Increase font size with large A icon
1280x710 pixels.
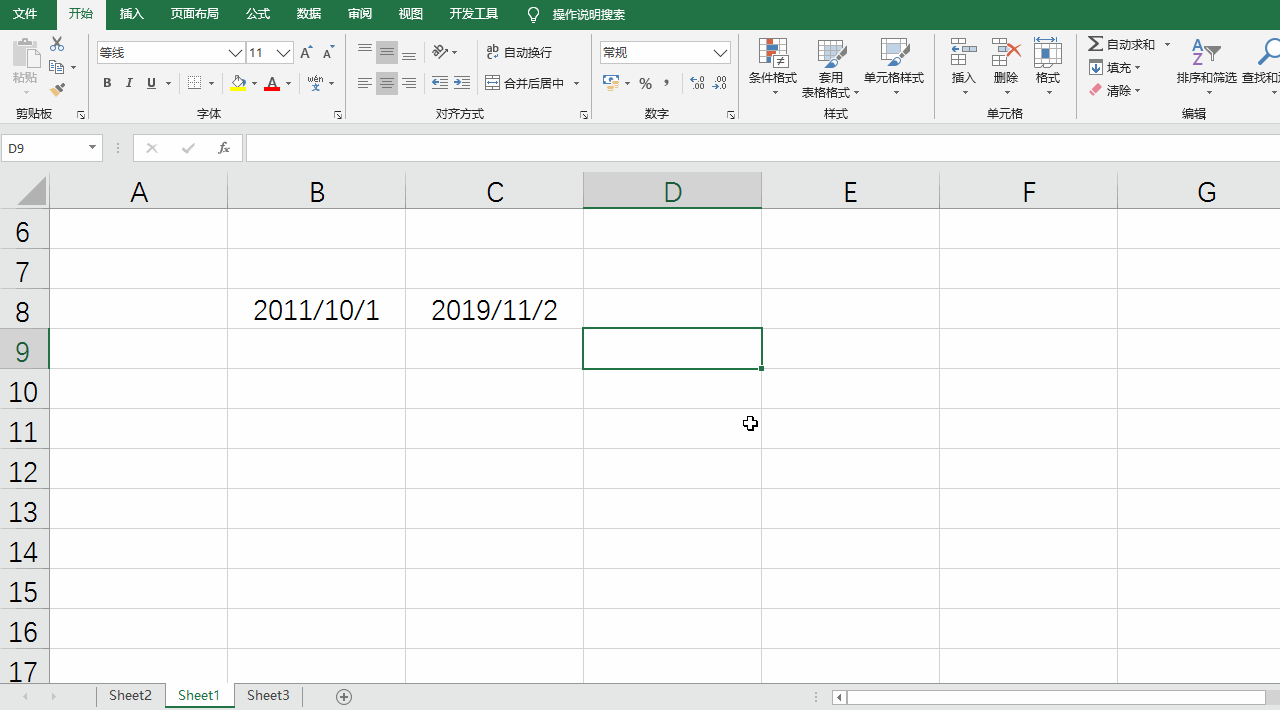[x=307, y=53]
